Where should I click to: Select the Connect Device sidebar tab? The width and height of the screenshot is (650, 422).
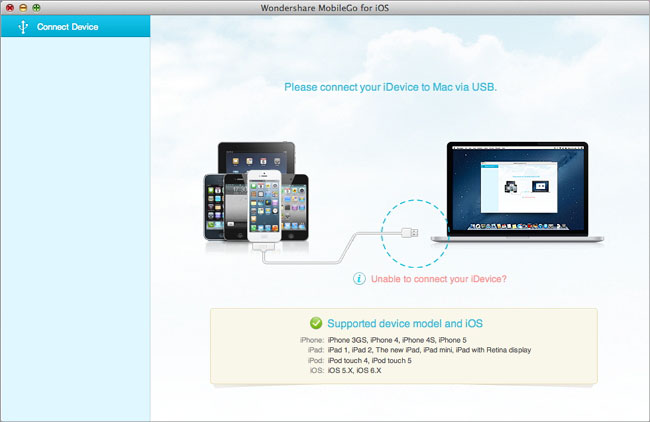tap(75, 27)
